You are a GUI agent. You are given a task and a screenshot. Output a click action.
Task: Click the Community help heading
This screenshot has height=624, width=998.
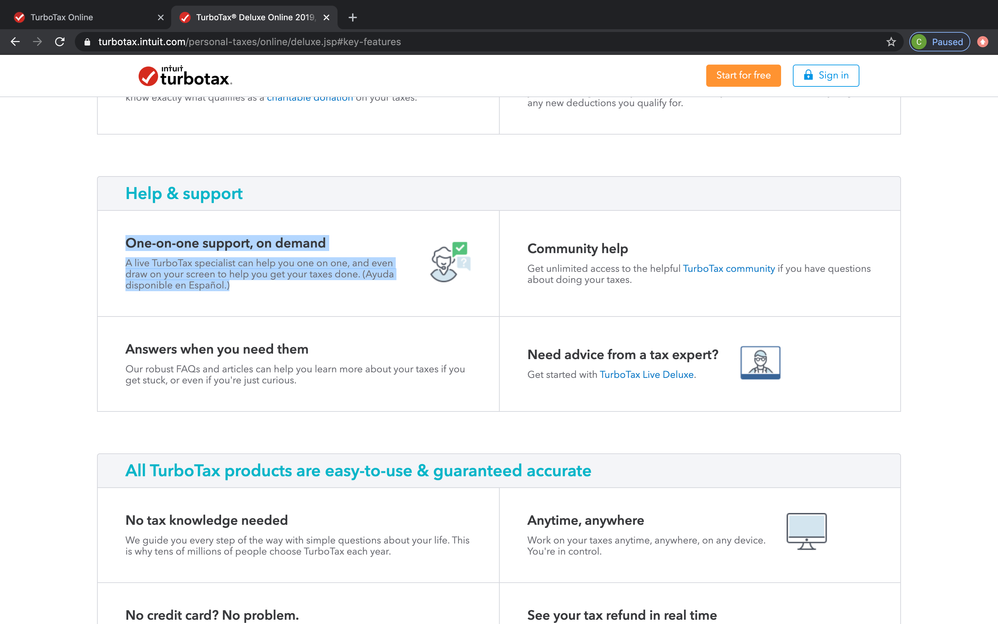(577, 248)
